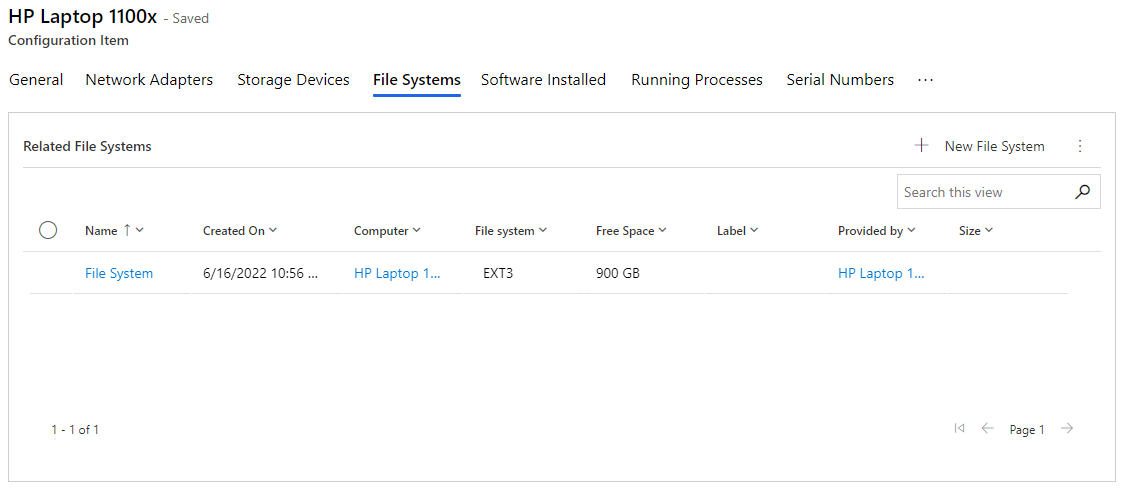Open the grid's vertical ellipsis menu
Viewport: 1126px width, 495px height.
[x=1080, y=146]
